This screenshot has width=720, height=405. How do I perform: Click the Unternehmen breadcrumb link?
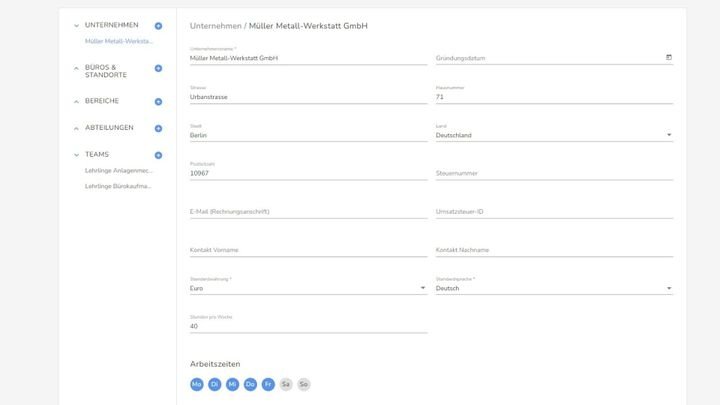(x=215, y=26)
